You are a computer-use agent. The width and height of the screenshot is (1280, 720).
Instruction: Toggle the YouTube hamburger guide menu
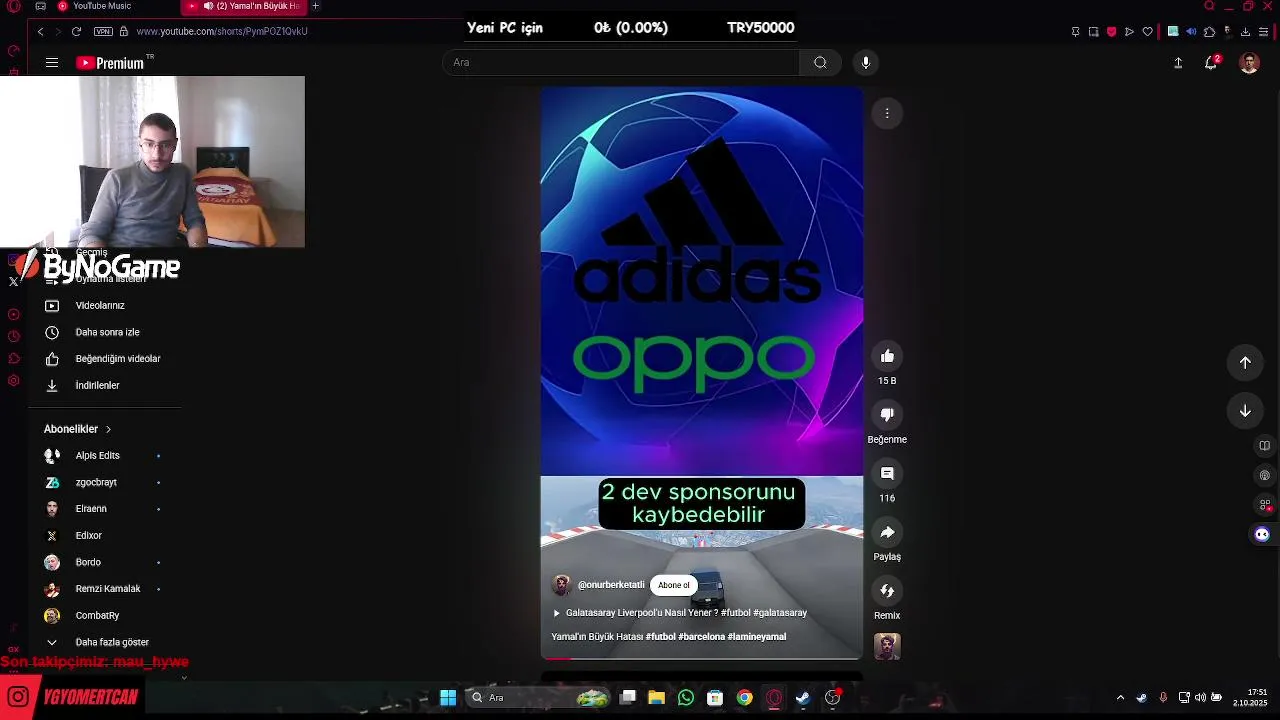52,62
